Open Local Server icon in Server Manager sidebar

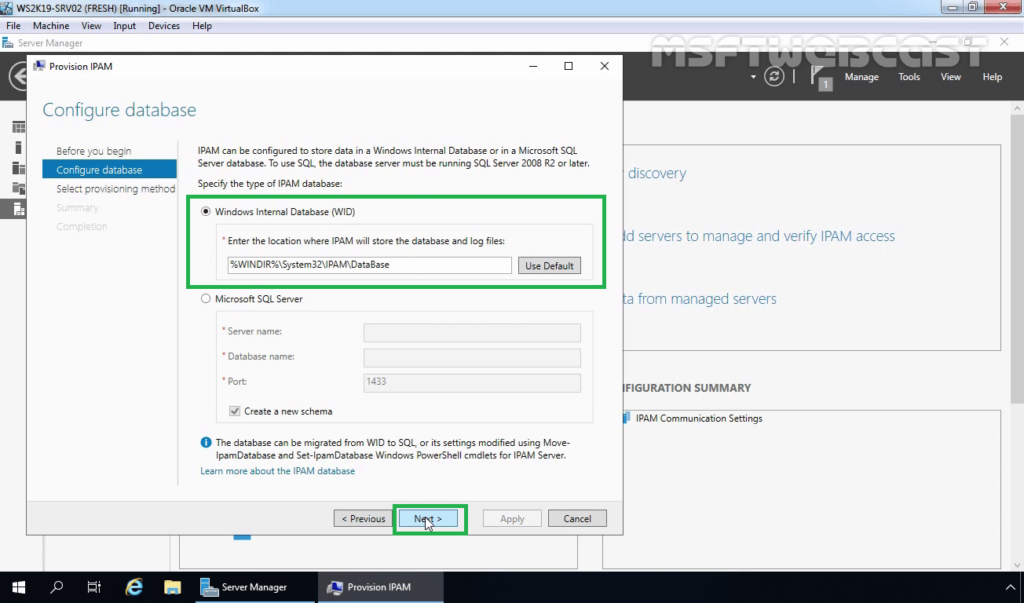click(x=18, y=148)
